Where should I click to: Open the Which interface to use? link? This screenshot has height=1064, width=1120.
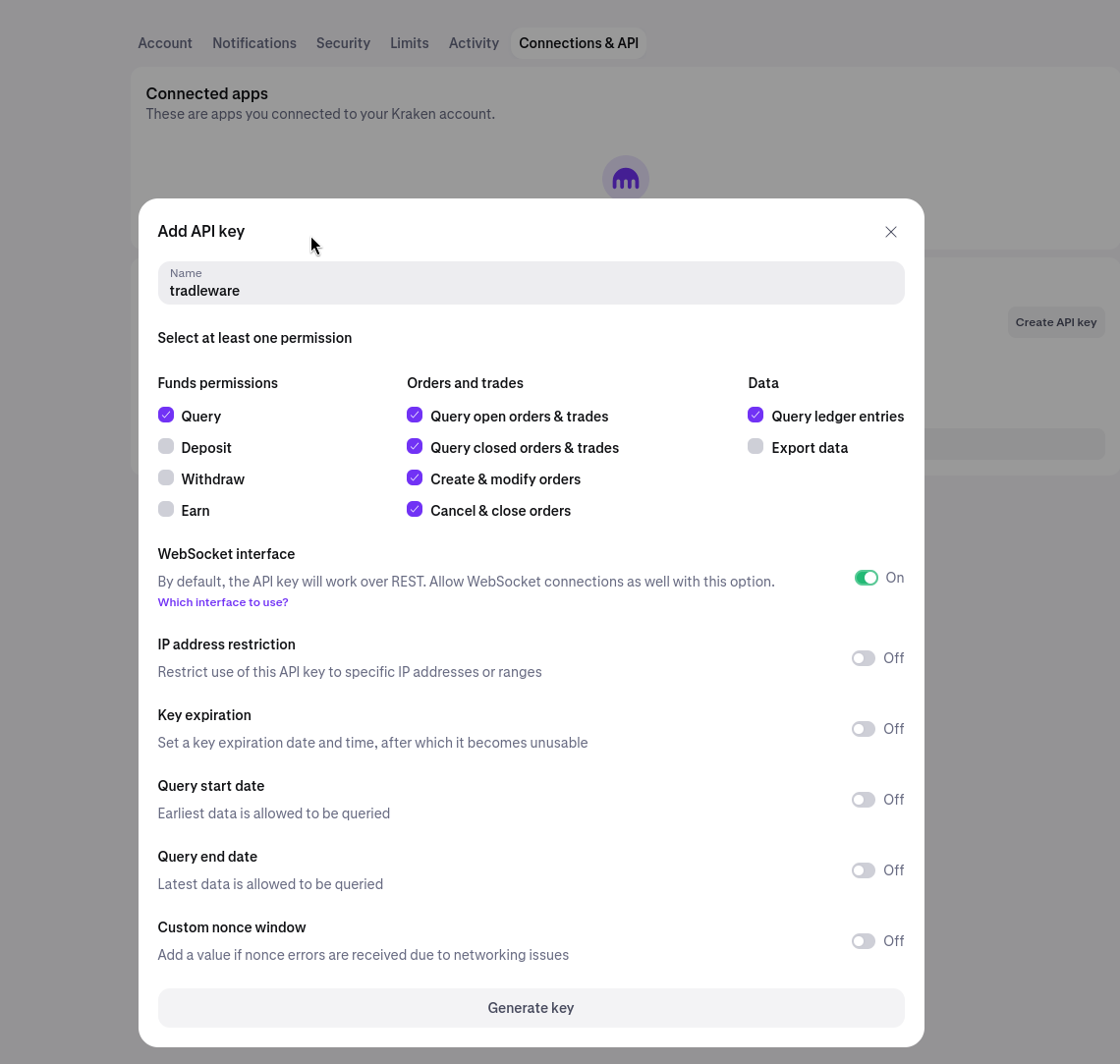click(223, 602)
